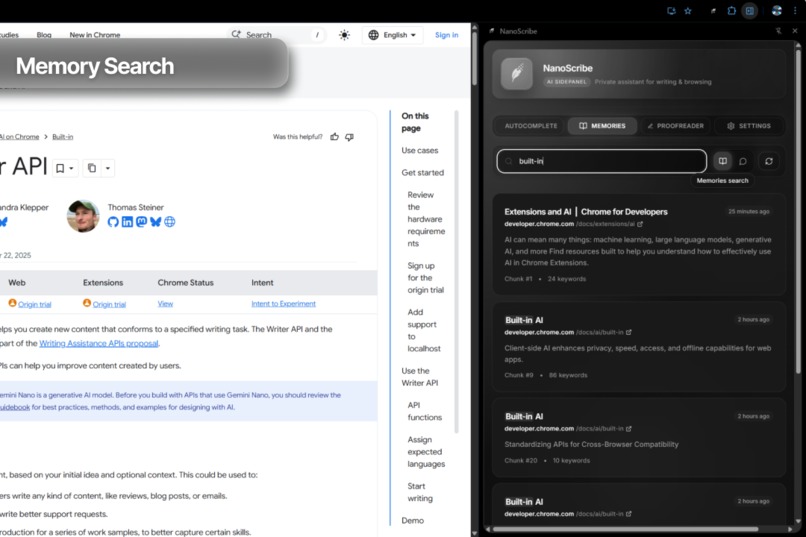Image resolution: width=806 pixels, height=537 pixels.
Task: Open Thomas Steiner's Bluesky butterfly icon
Action: pyautogui.click(x=155, y=222)
